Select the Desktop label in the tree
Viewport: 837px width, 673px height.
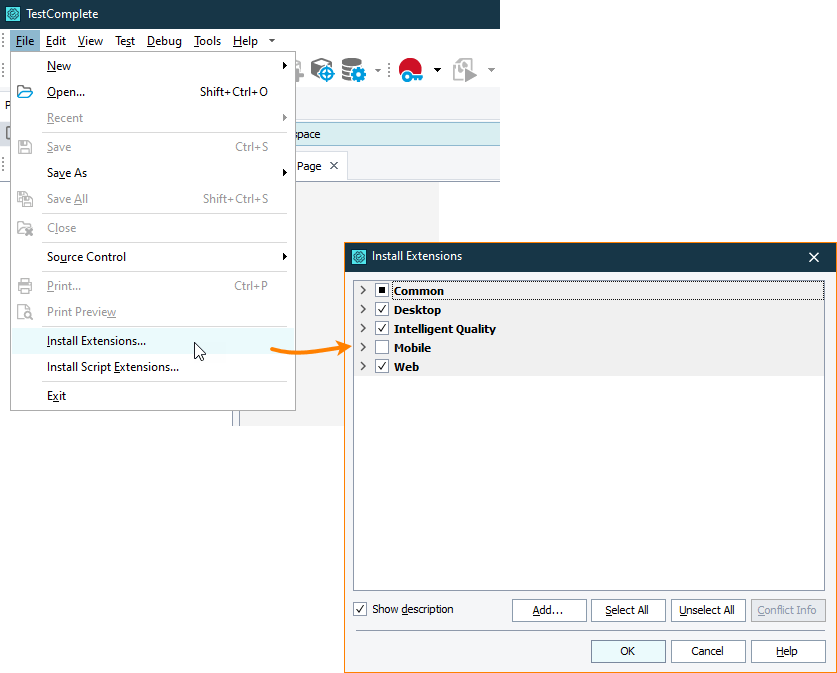(417, 310)
